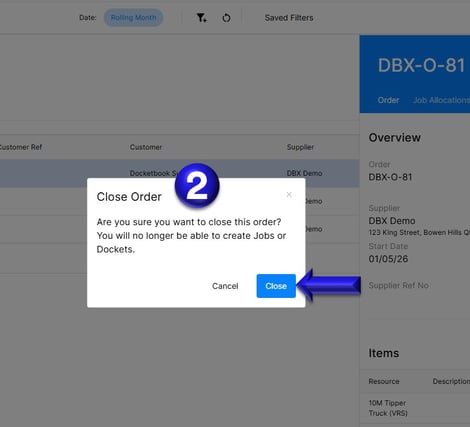470x427 pixels.
Task: Click the DBX-O-81 panel title
Action: pyautogui.click(x=421, y=65)
